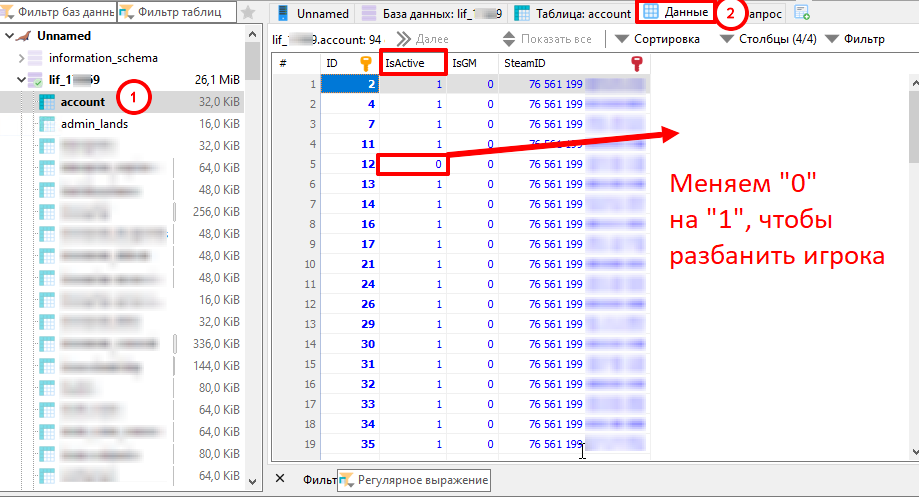Expand the information_schema database node
919x498 pixels.
point(21,58)
